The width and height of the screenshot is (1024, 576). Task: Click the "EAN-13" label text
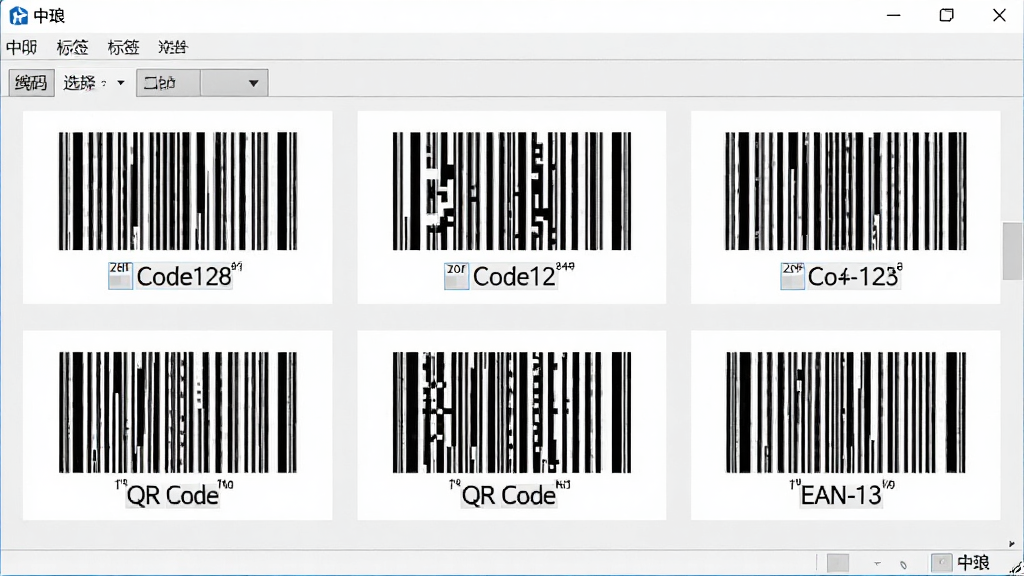841,495
